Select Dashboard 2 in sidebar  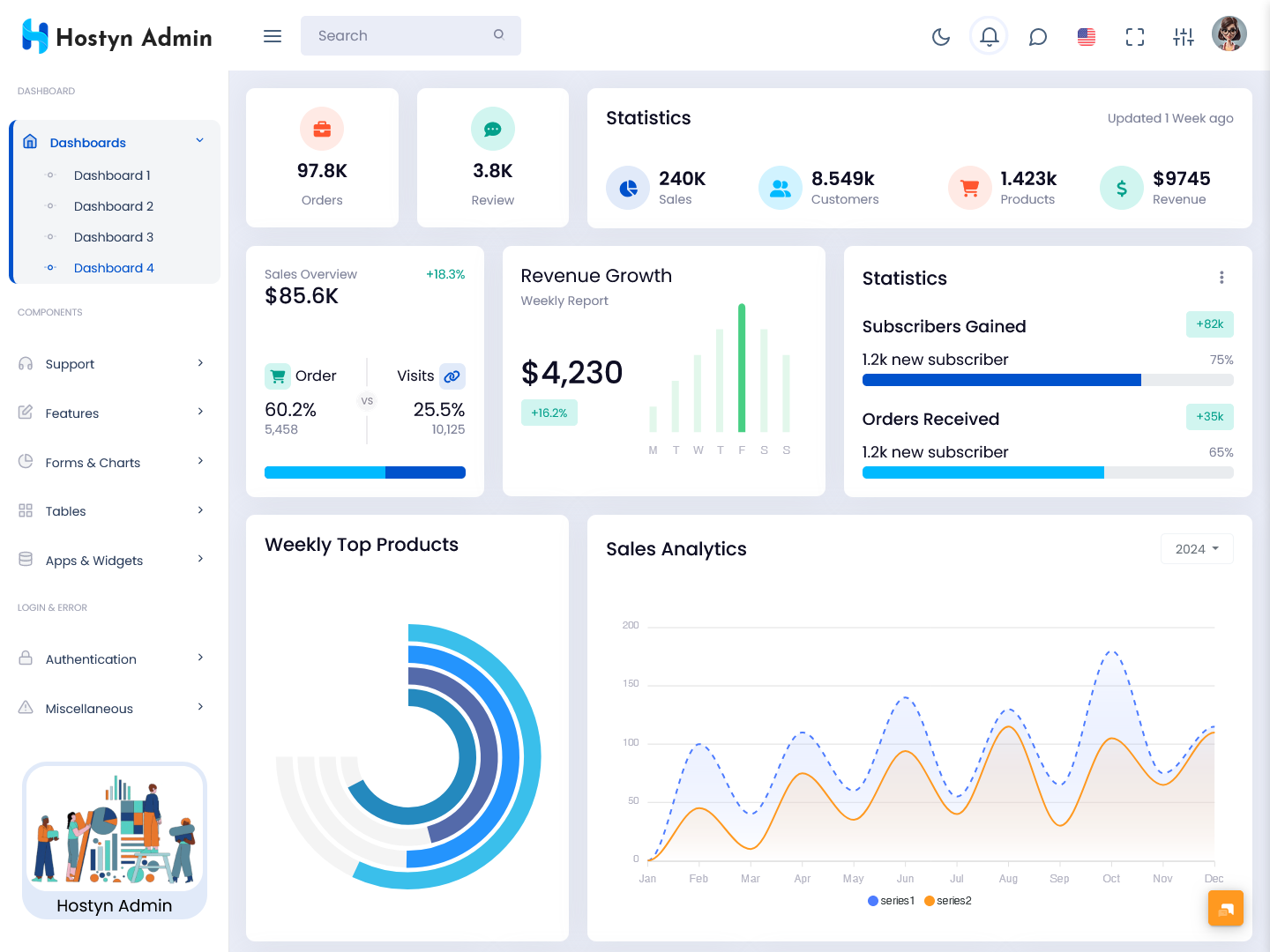coord(114,206)
